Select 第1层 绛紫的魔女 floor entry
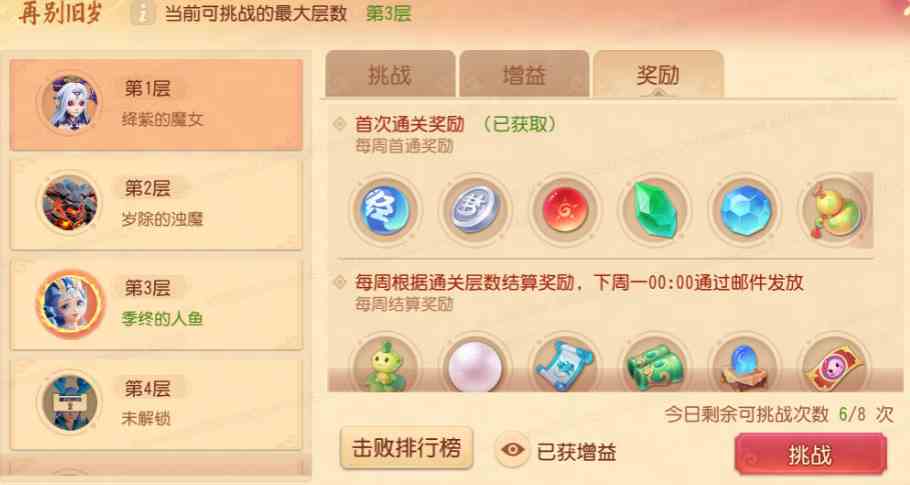The width and height of the screenshot is (910, 485). point(156,104)
